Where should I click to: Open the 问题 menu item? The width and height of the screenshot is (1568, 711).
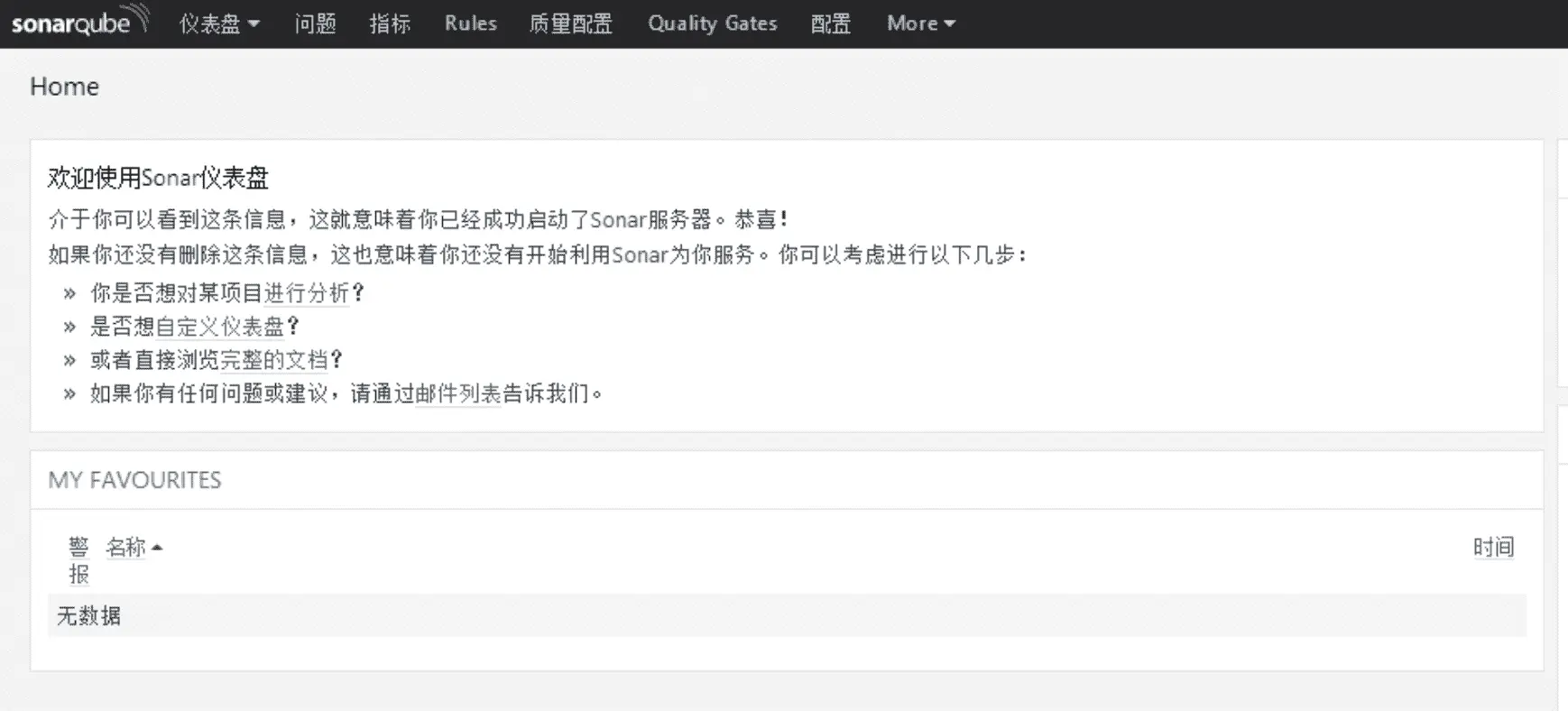click(315, 23)
